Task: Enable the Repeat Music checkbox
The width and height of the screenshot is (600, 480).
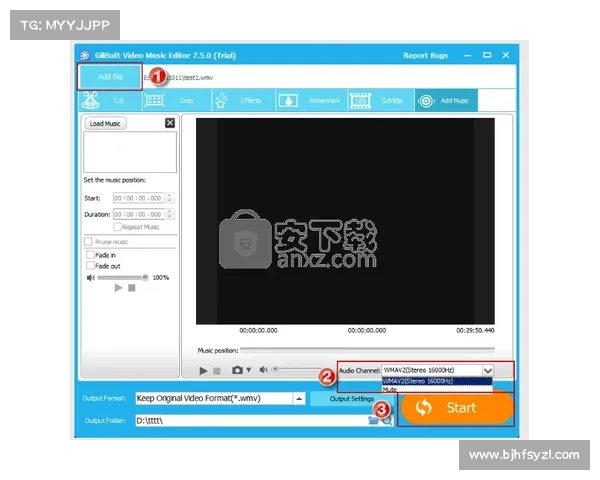Action: [x=117, y=227]
